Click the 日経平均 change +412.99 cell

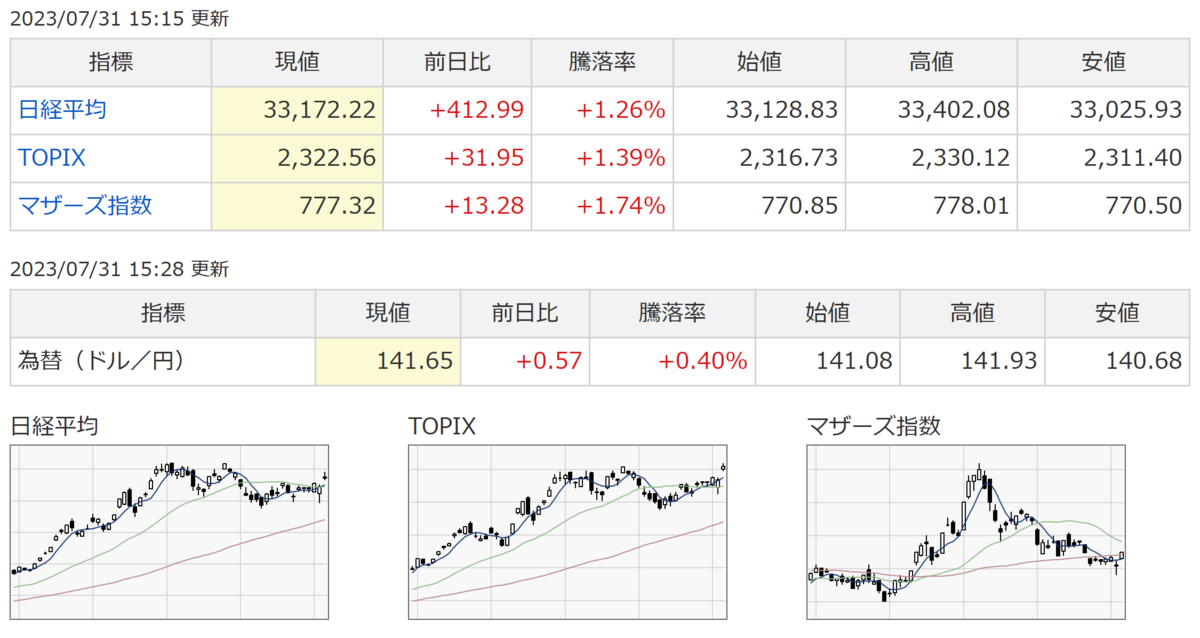(x=458, y=110)
